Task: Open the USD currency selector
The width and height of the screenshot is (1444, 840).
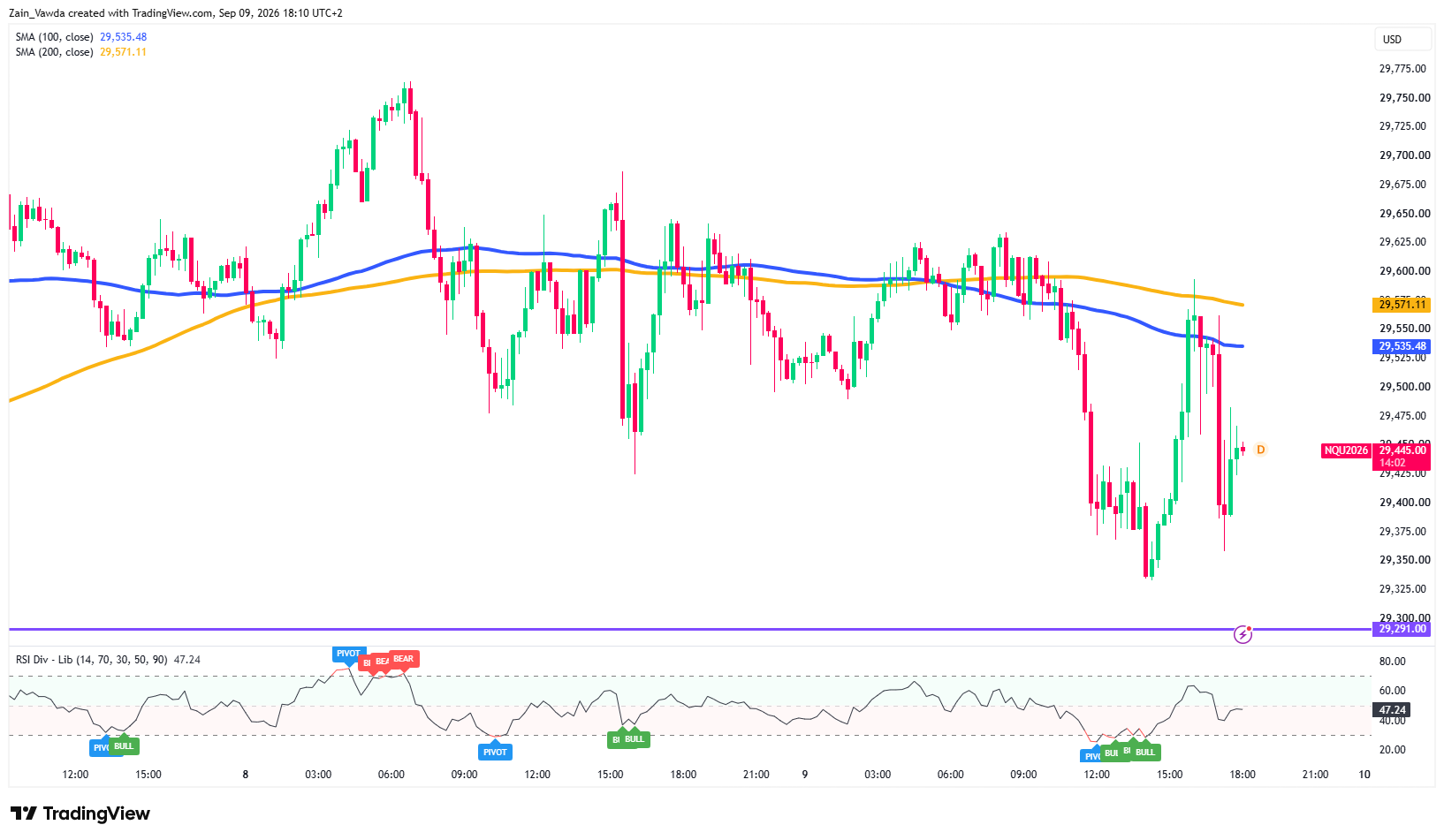Action: 1402,39
